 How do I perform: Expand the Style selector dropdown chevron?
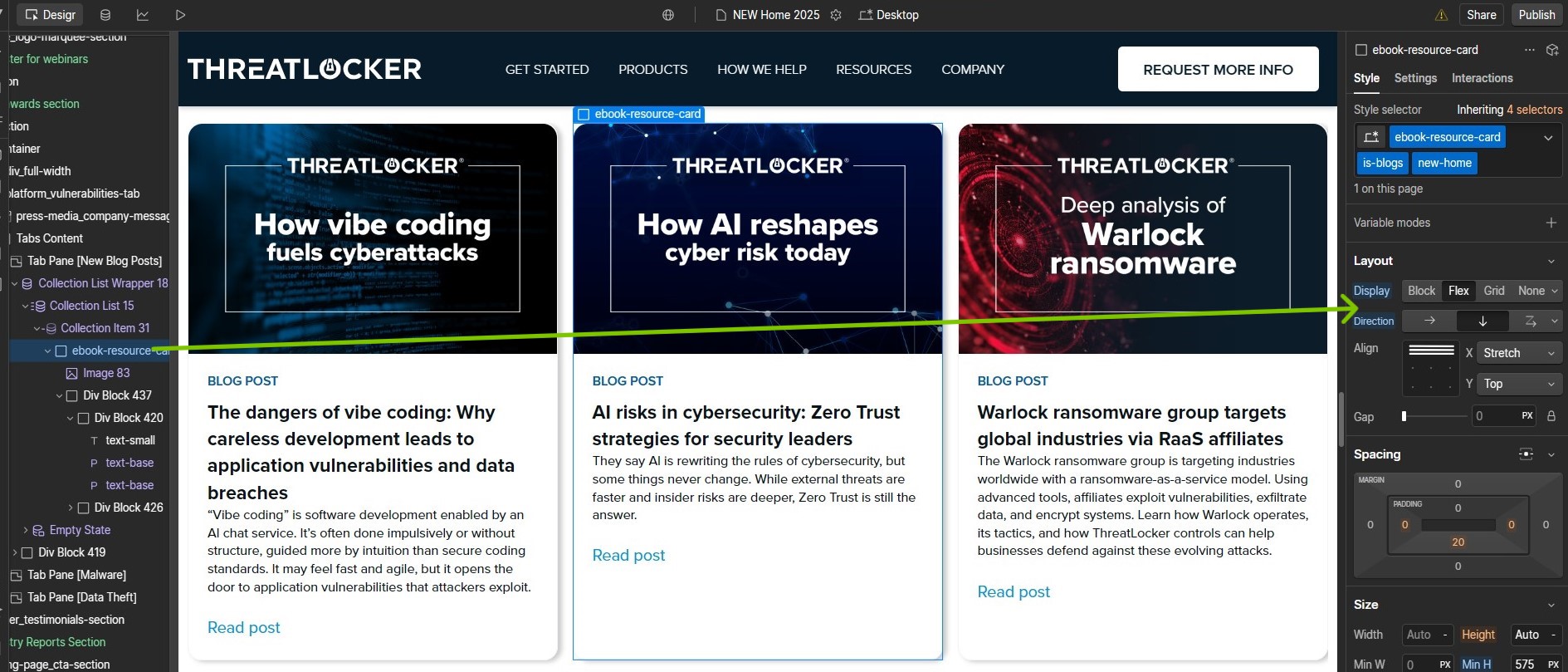point(1548,138)
